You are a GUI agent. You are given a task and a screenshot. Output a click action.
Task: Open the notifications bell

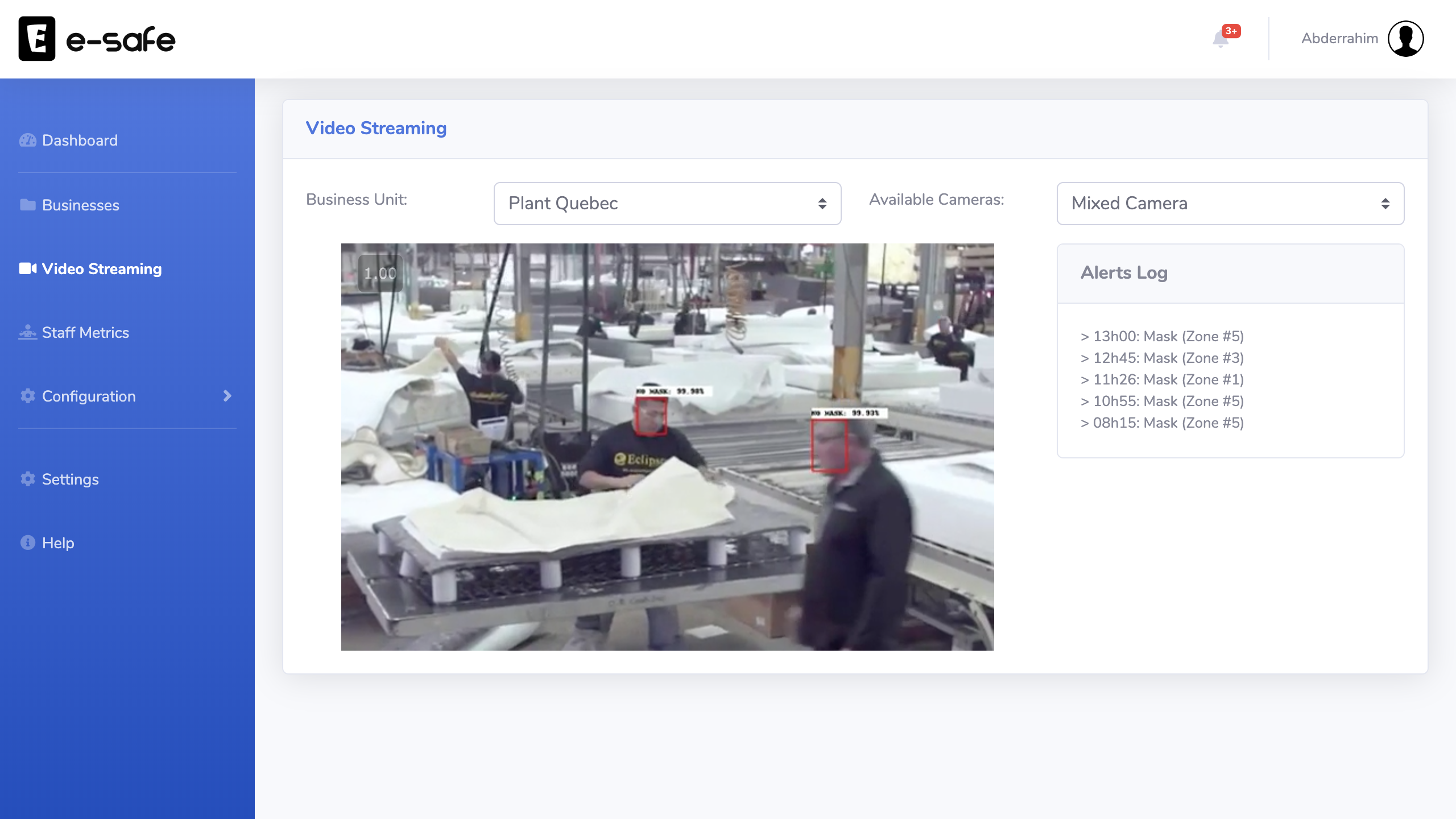pyautogui.click(x=1221, y=39)
